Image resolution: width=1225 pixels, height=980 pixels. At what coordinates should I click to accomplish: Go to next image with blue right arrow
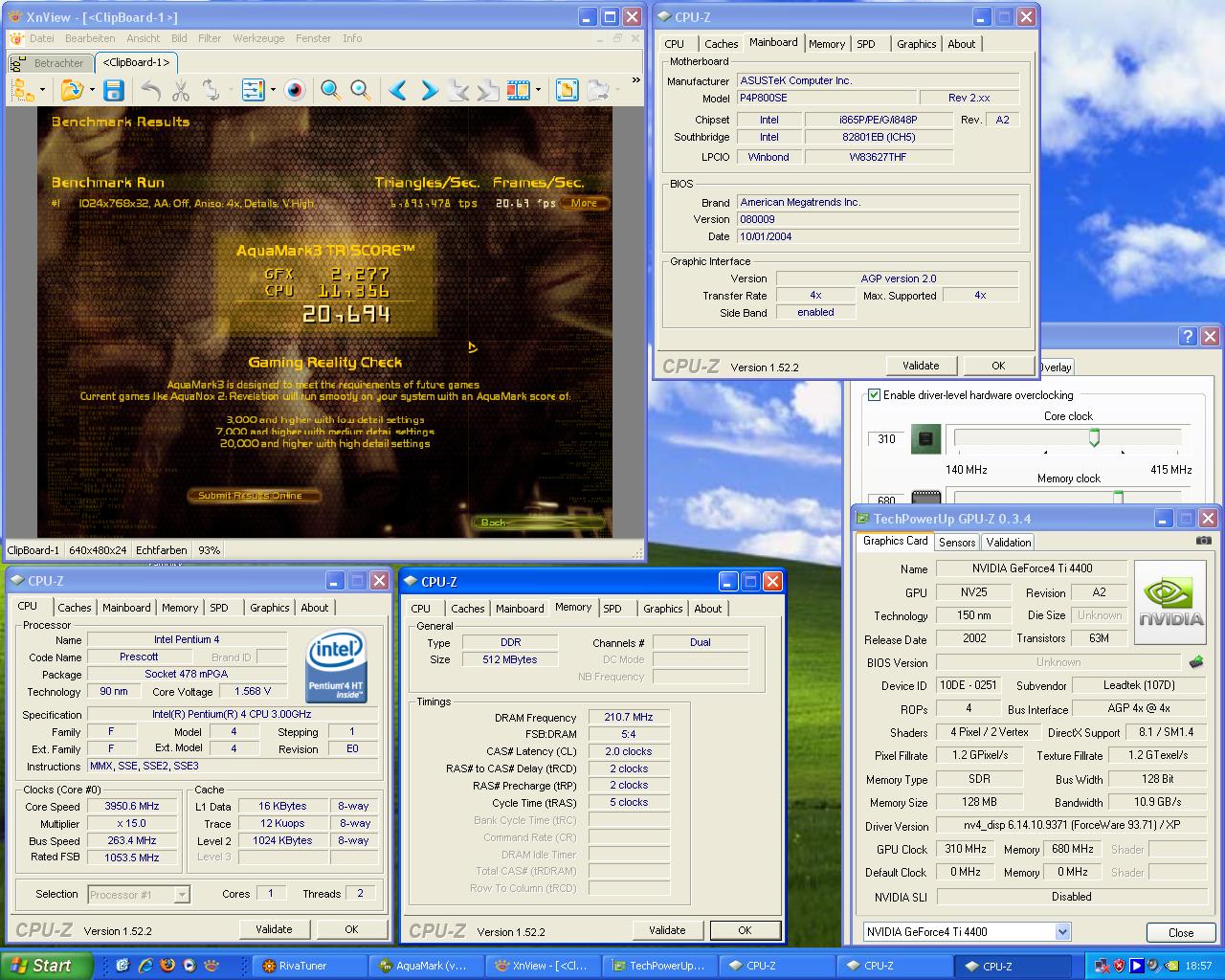pyautogui.click(x=429, y=90)
